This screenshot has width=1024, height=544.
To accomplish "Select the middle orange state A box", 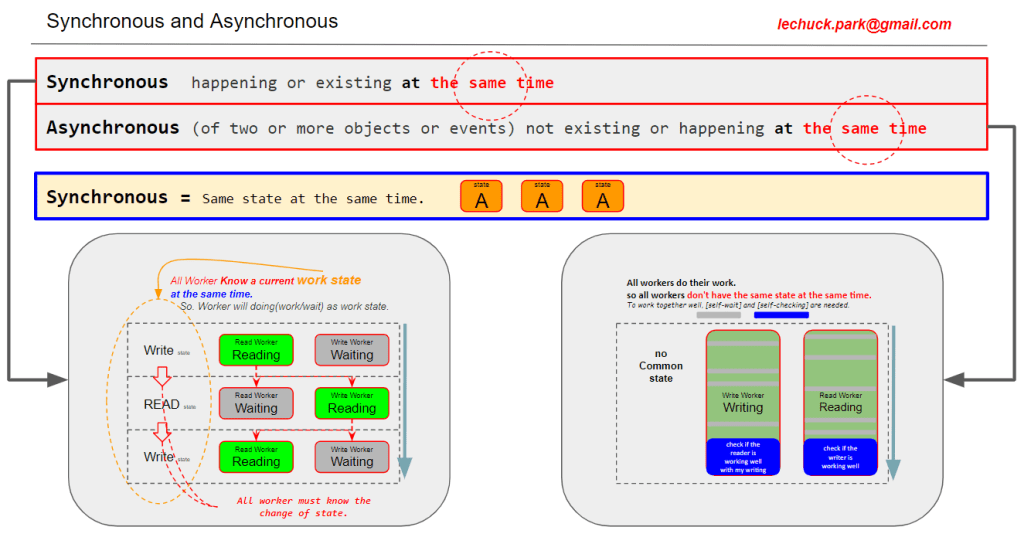I will 542,197.
